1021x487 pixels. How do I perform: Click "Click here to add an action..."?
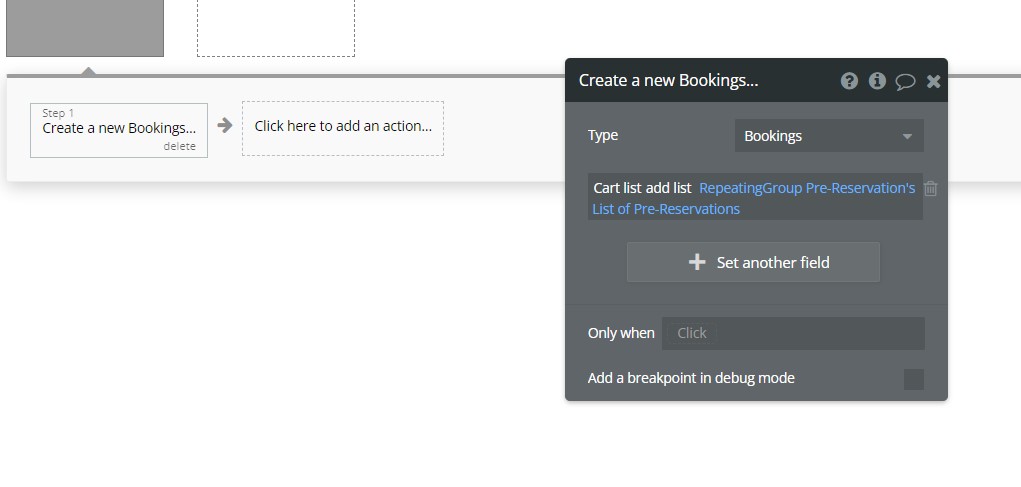coord(343,127)
